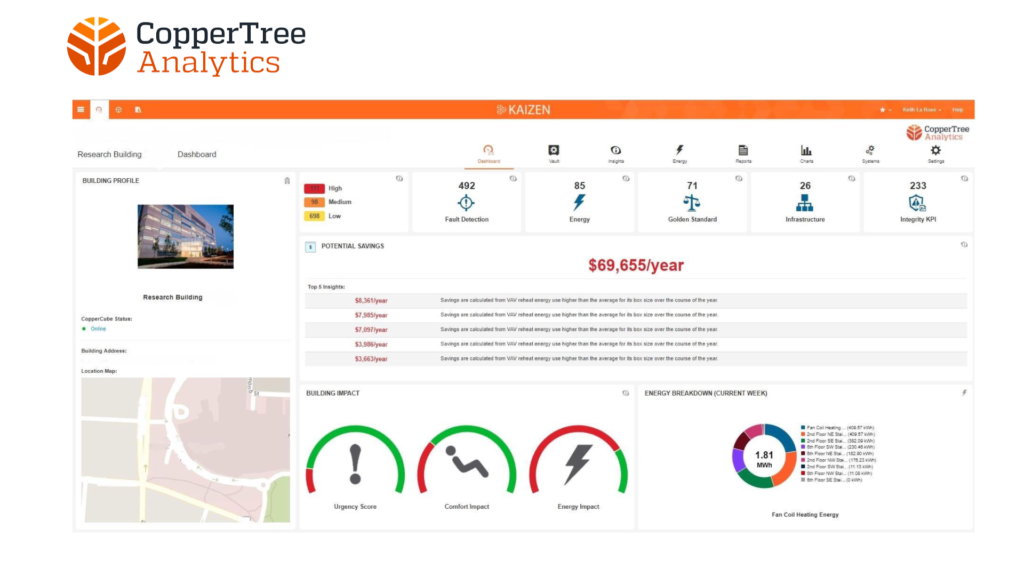Select the Energy Impact gauge
The image size is (1024, 576).
(579, 460)
